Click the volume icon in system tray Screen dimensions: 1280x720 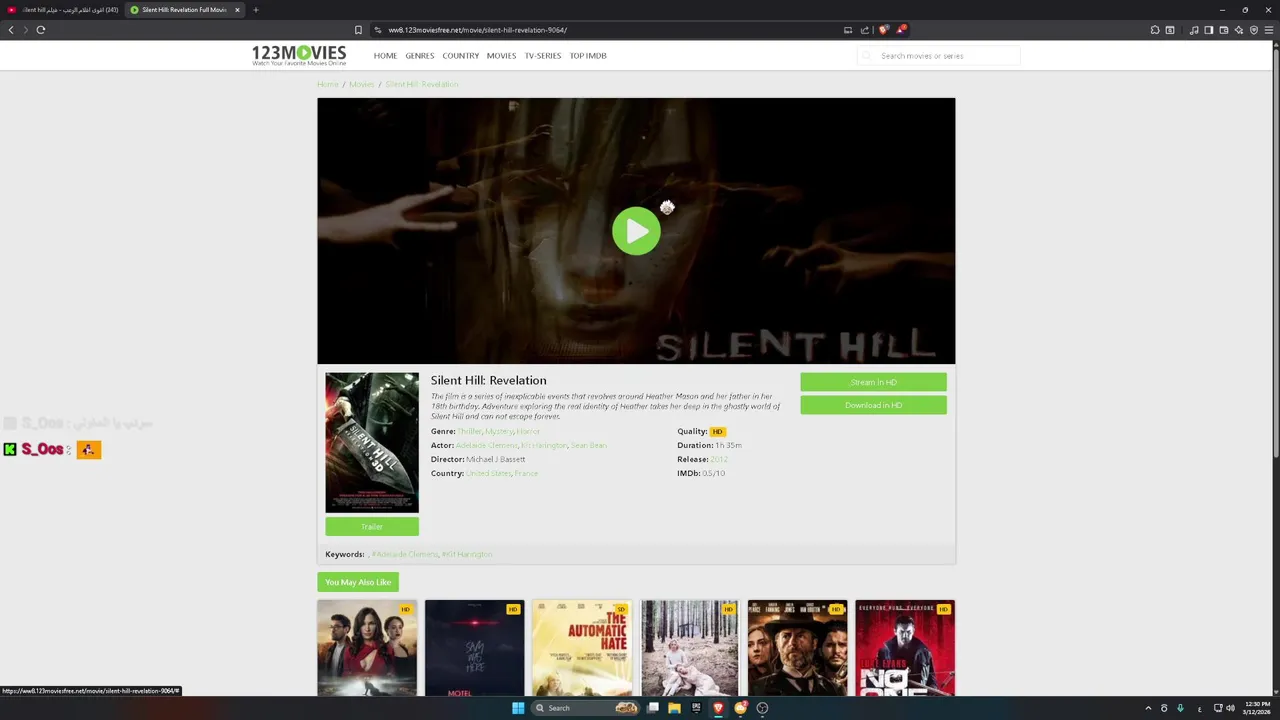click(1230, 708)
